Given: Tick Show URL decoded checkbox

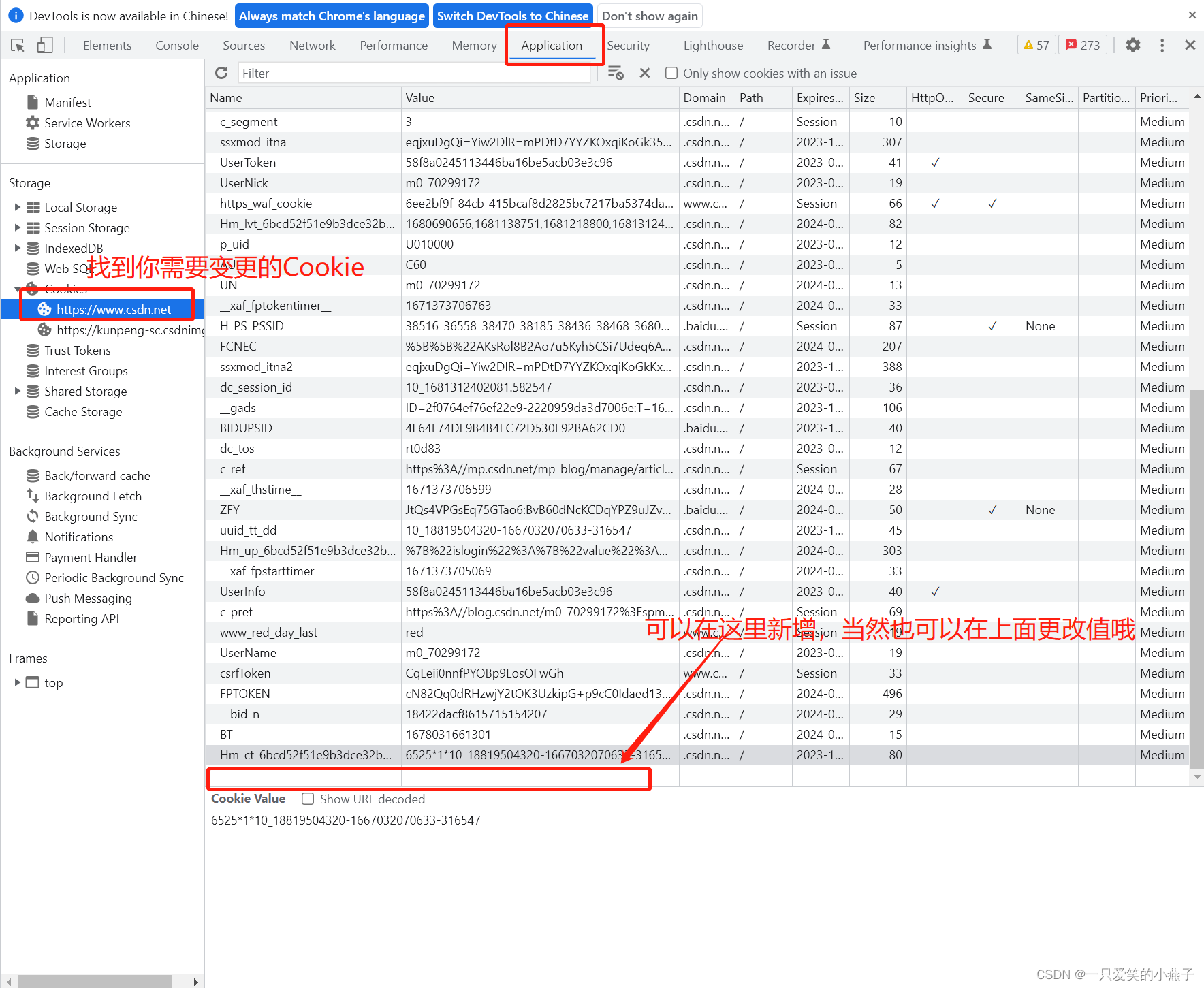Looking at the screenshot, I should point(308,799).
